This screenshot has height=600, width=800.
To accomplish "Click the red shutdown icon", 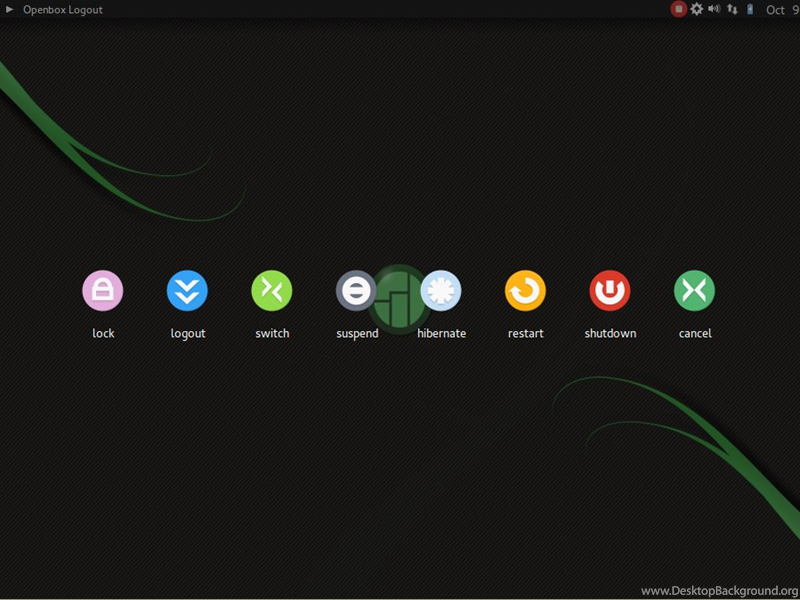I will [x=610, y=290].
